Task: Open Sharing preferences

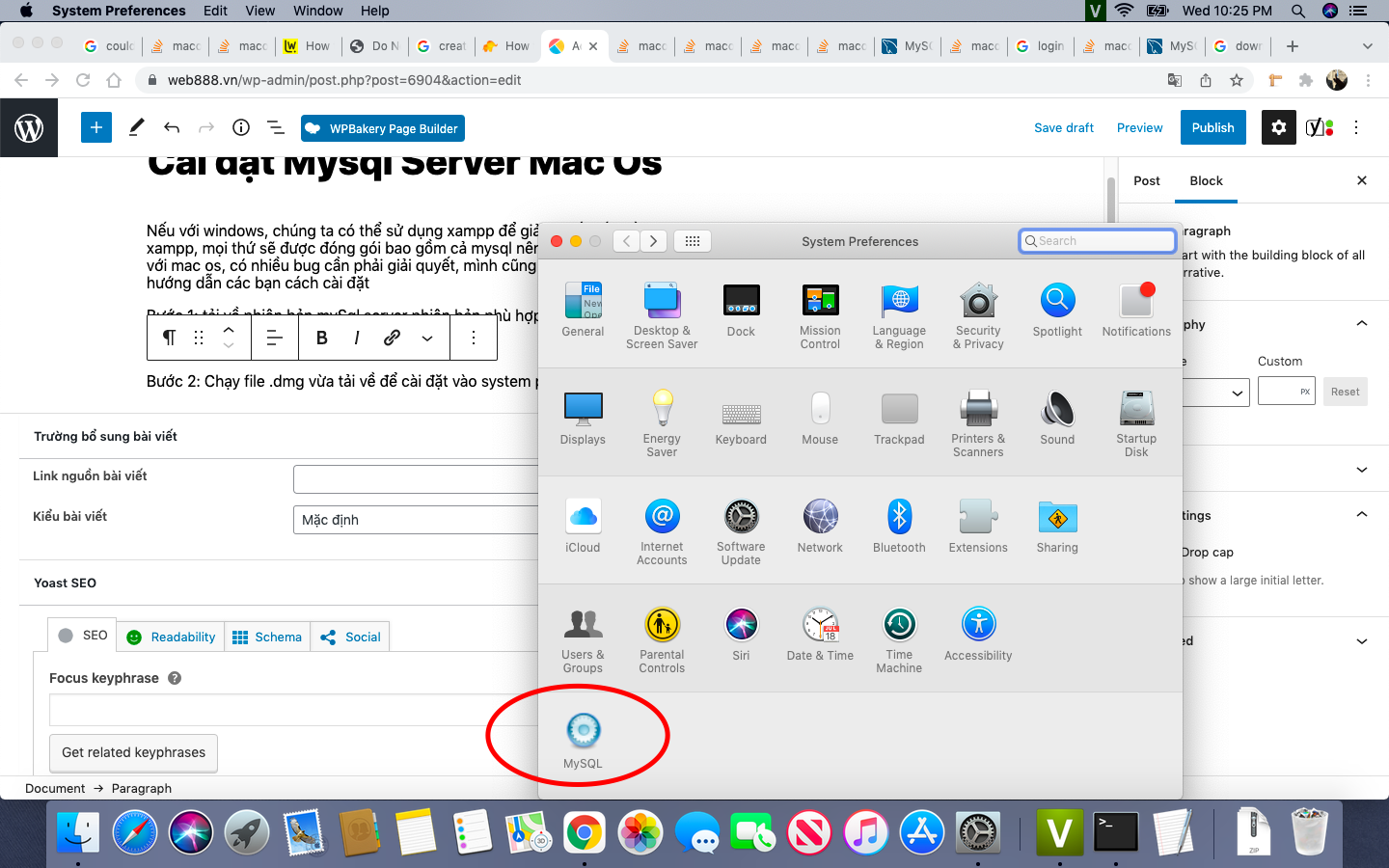Action: coord(1057,527)
